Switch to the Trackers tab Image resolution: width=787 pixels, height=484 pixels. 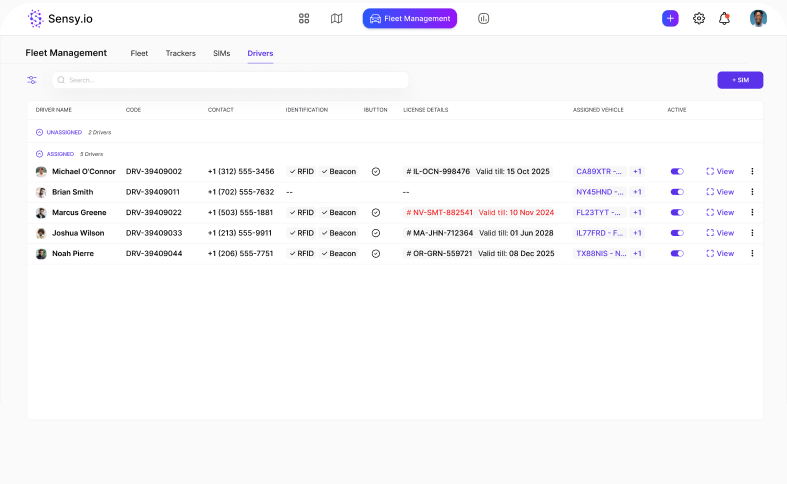180,53
